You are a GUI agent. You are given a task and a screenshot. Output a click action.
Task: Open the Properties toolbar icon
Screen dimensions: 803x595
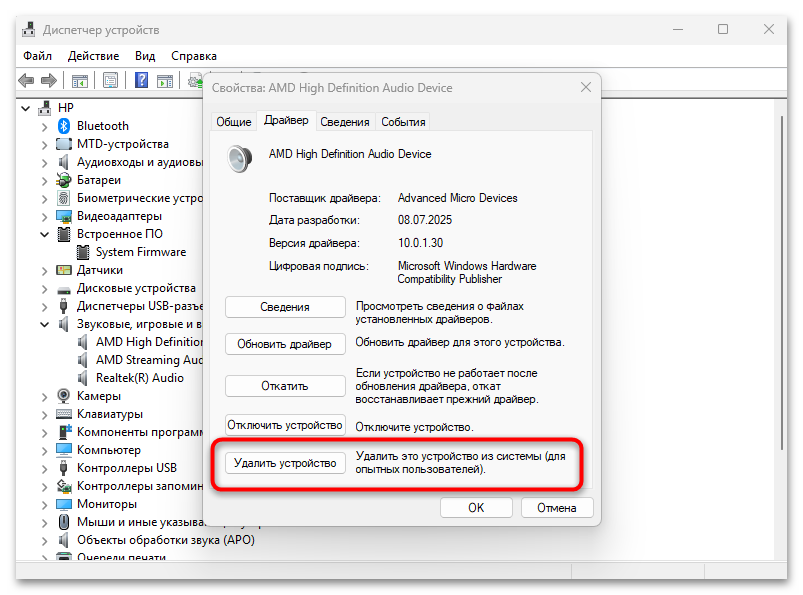[x=111, y=80]
